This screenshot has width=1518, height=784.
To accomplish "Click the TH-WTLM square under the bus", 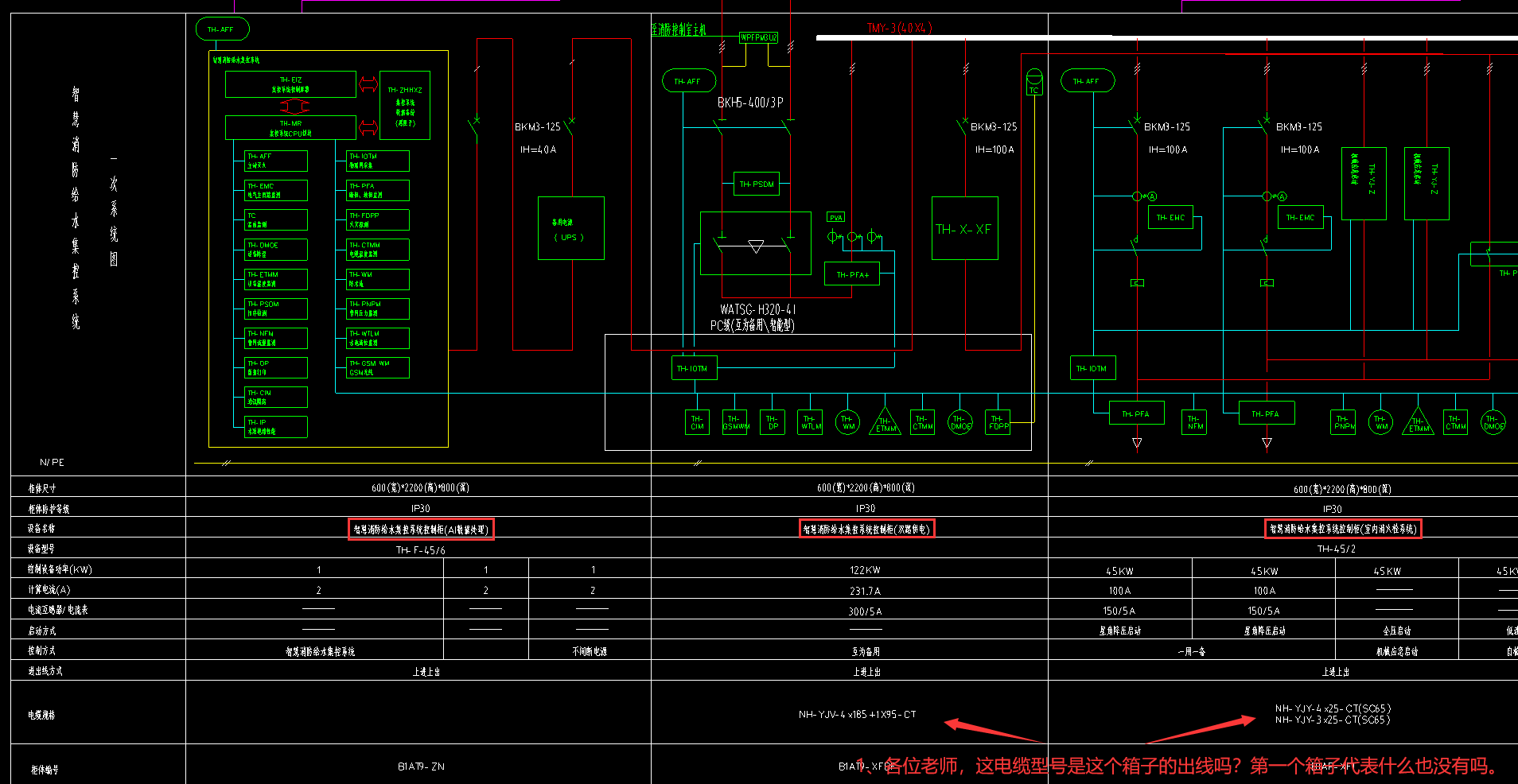I will [x=810, y=422].
